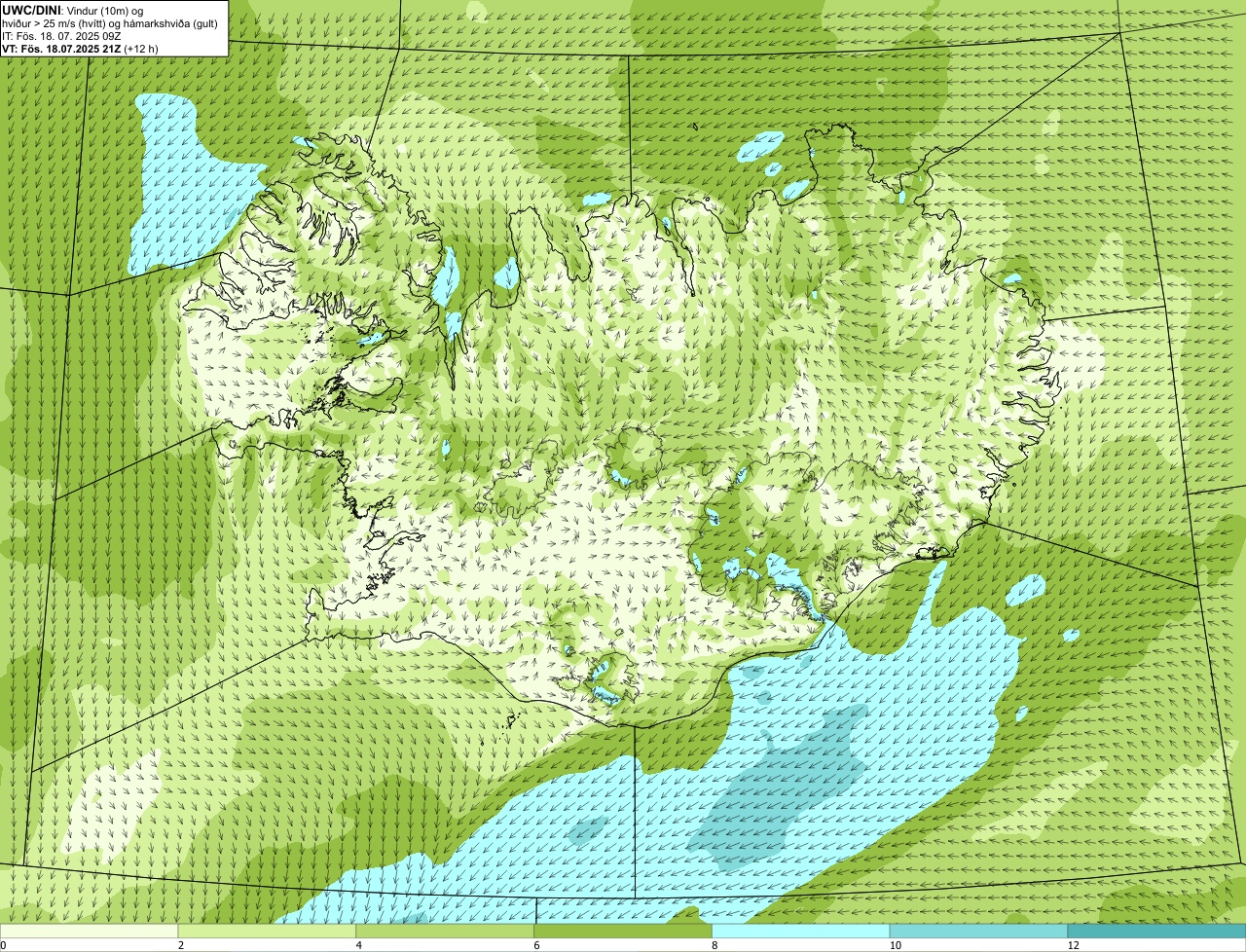Click the 10–12 m/s teal legend band
This screenshot has width=1246, height=952.
point(979,932)
